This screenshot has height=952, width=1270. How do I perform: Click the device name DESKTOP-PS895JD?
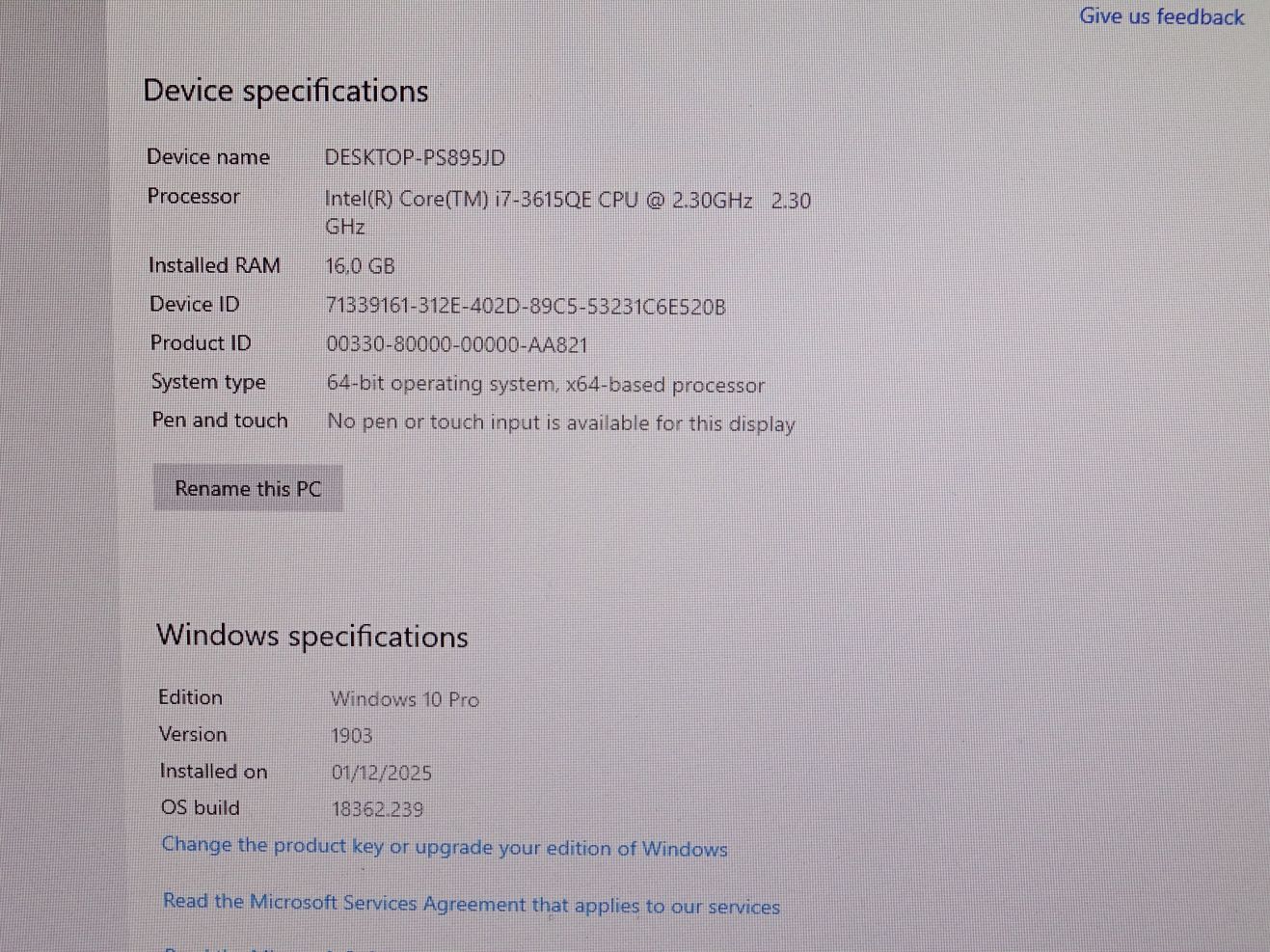tap(415, 158)
